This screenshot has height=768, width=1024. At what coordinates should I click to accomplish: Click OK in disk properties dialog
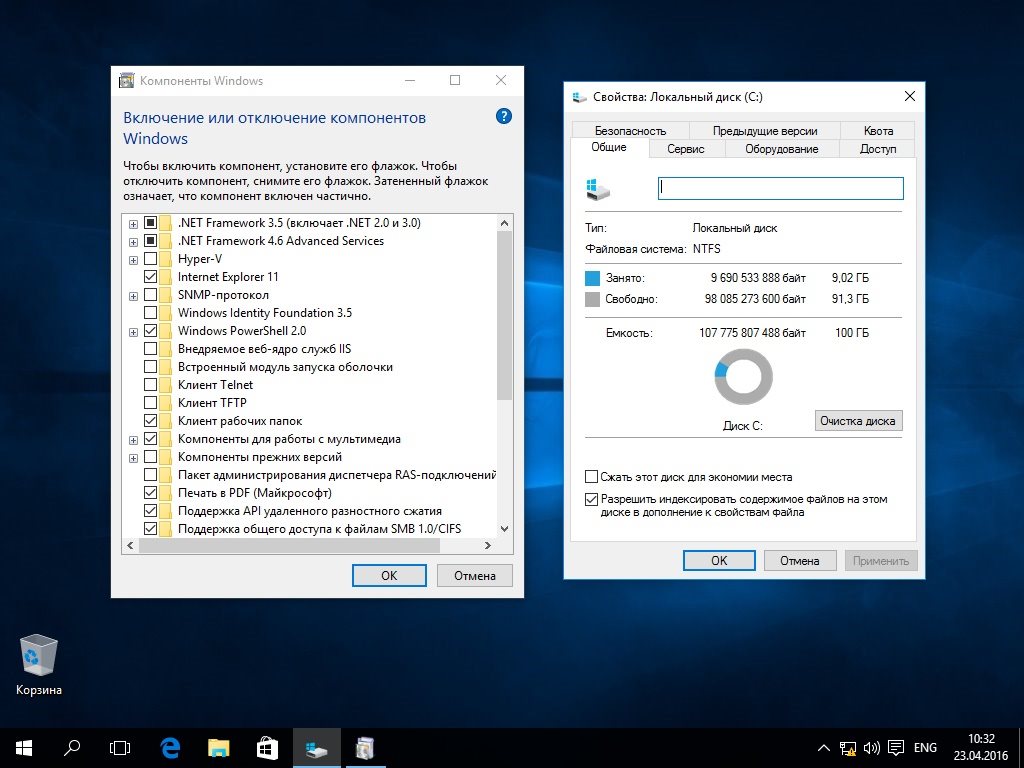click(719, 560)
